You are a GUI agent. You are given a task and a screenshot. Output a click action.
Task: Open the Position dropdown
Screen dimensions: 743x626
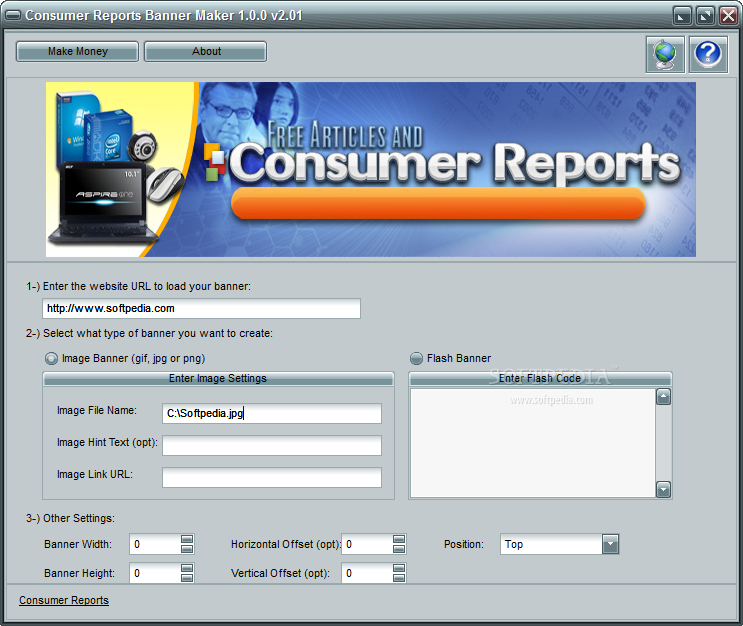click(610, 544)
